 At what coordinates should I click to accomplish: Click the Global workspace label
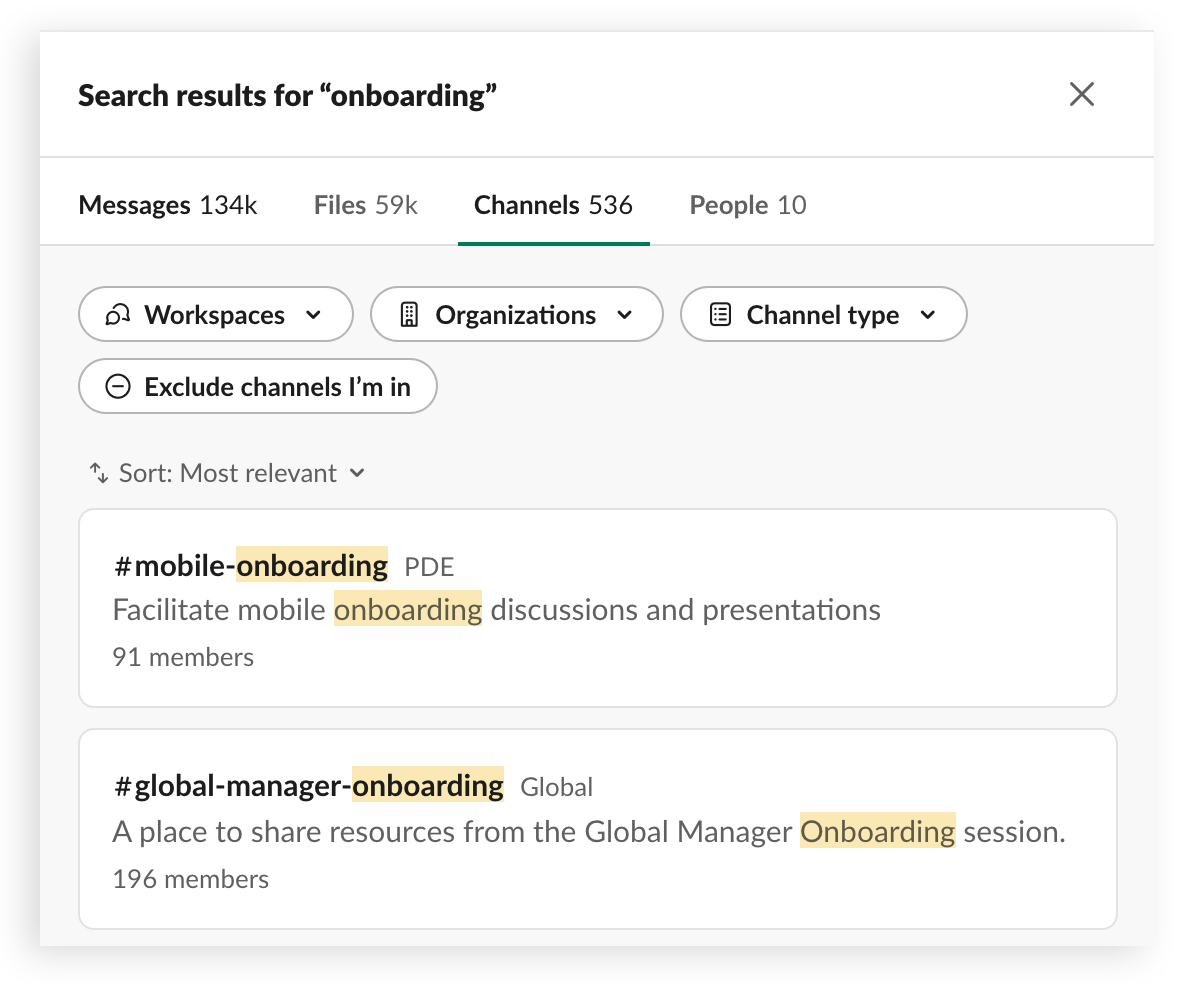(556, 787)
